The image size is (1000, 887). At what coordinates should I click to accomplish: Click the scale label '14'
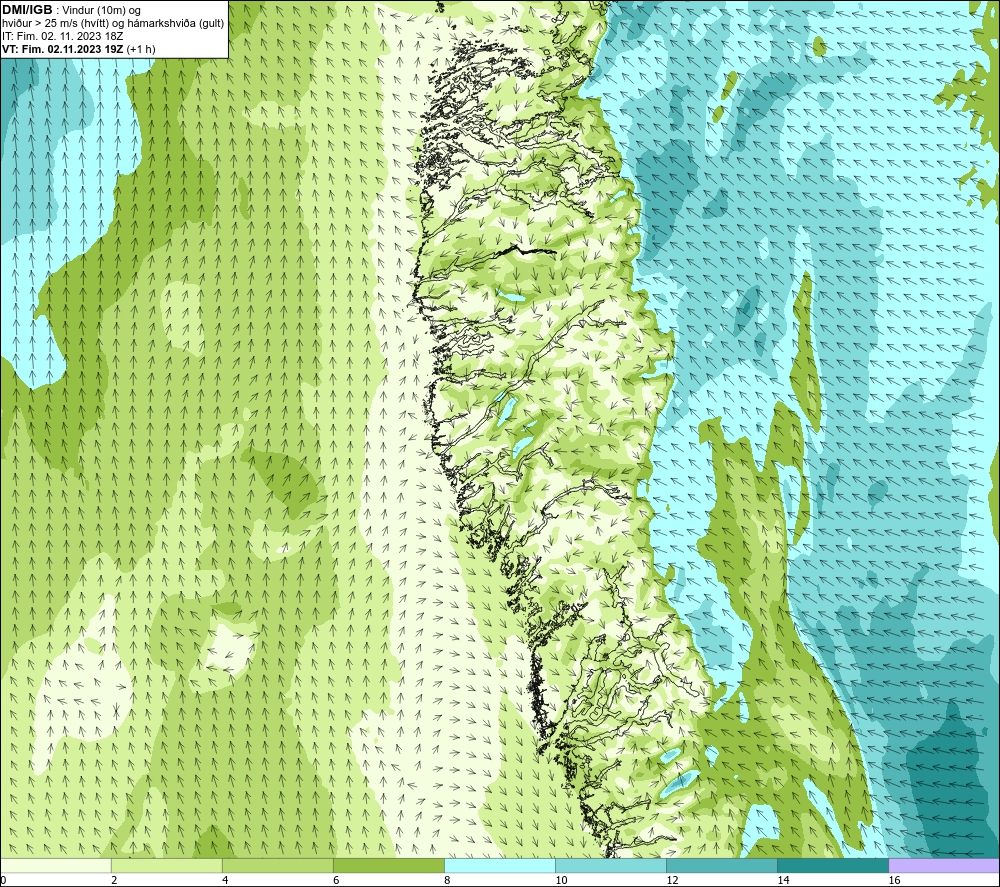point(783,881)
